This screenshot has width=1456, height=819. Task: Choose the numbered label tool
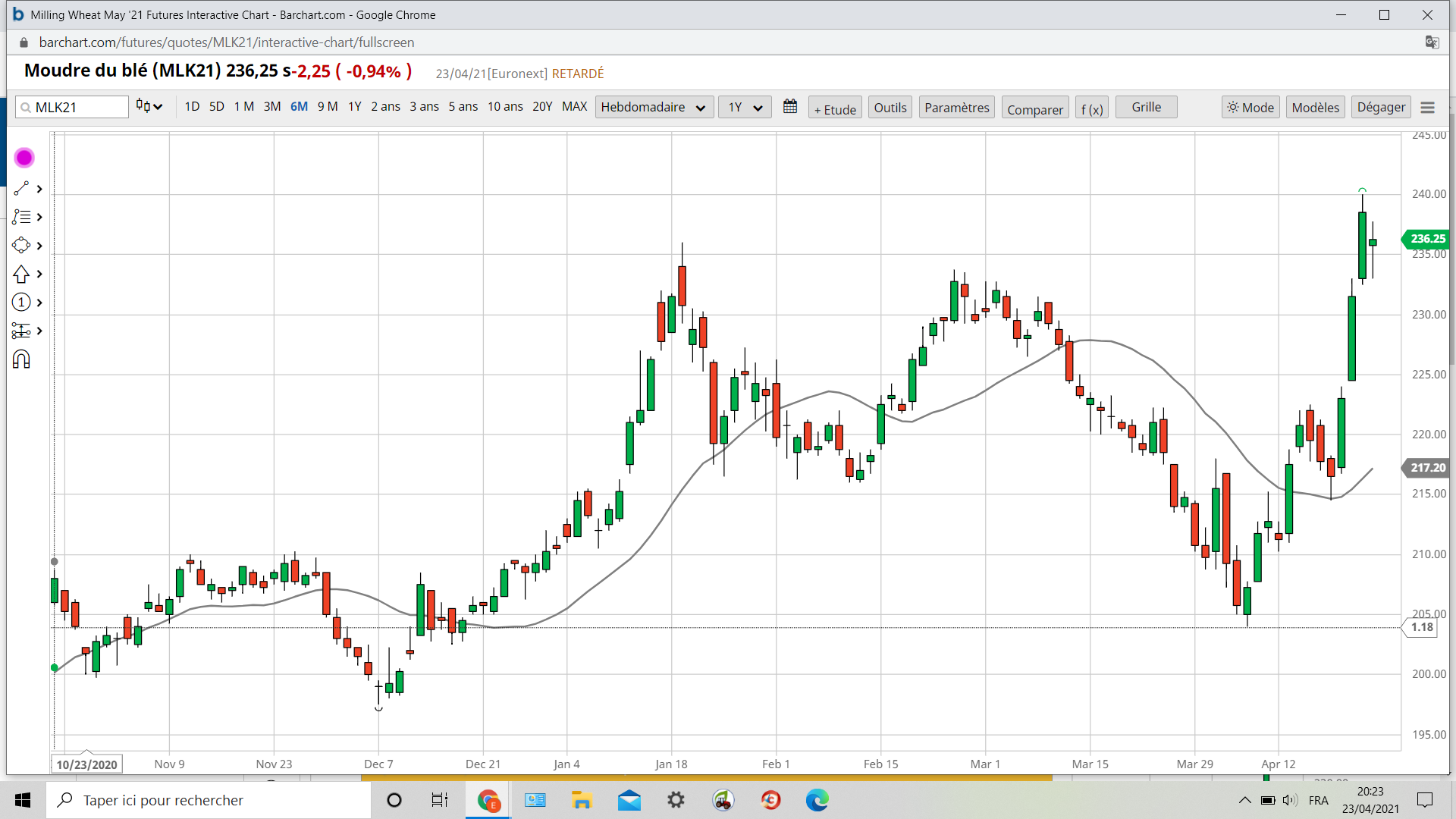tap(21, 303)
